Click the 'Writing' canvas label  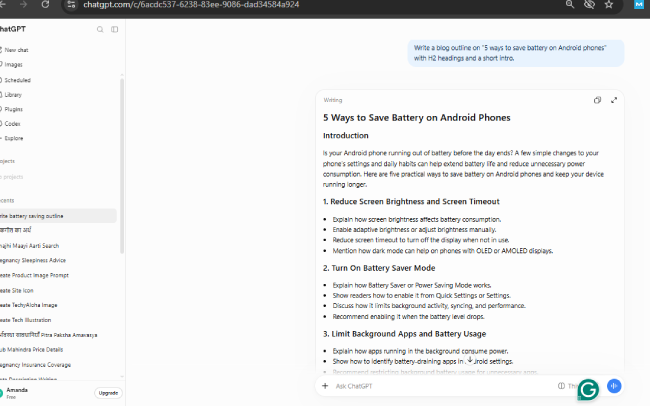(x=333, y=100)
